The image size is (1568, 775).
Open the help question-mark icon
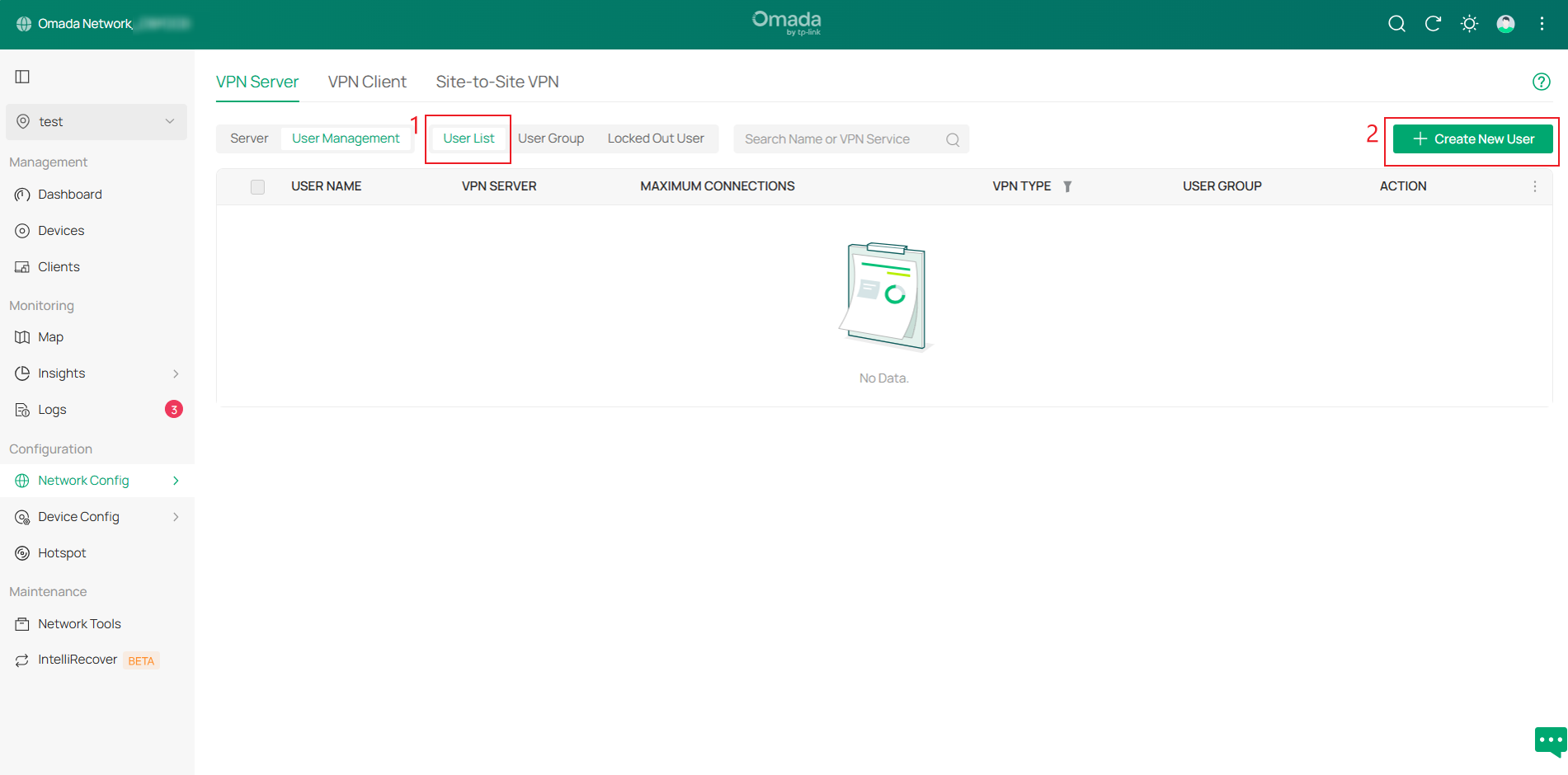tap(1542, 81)
